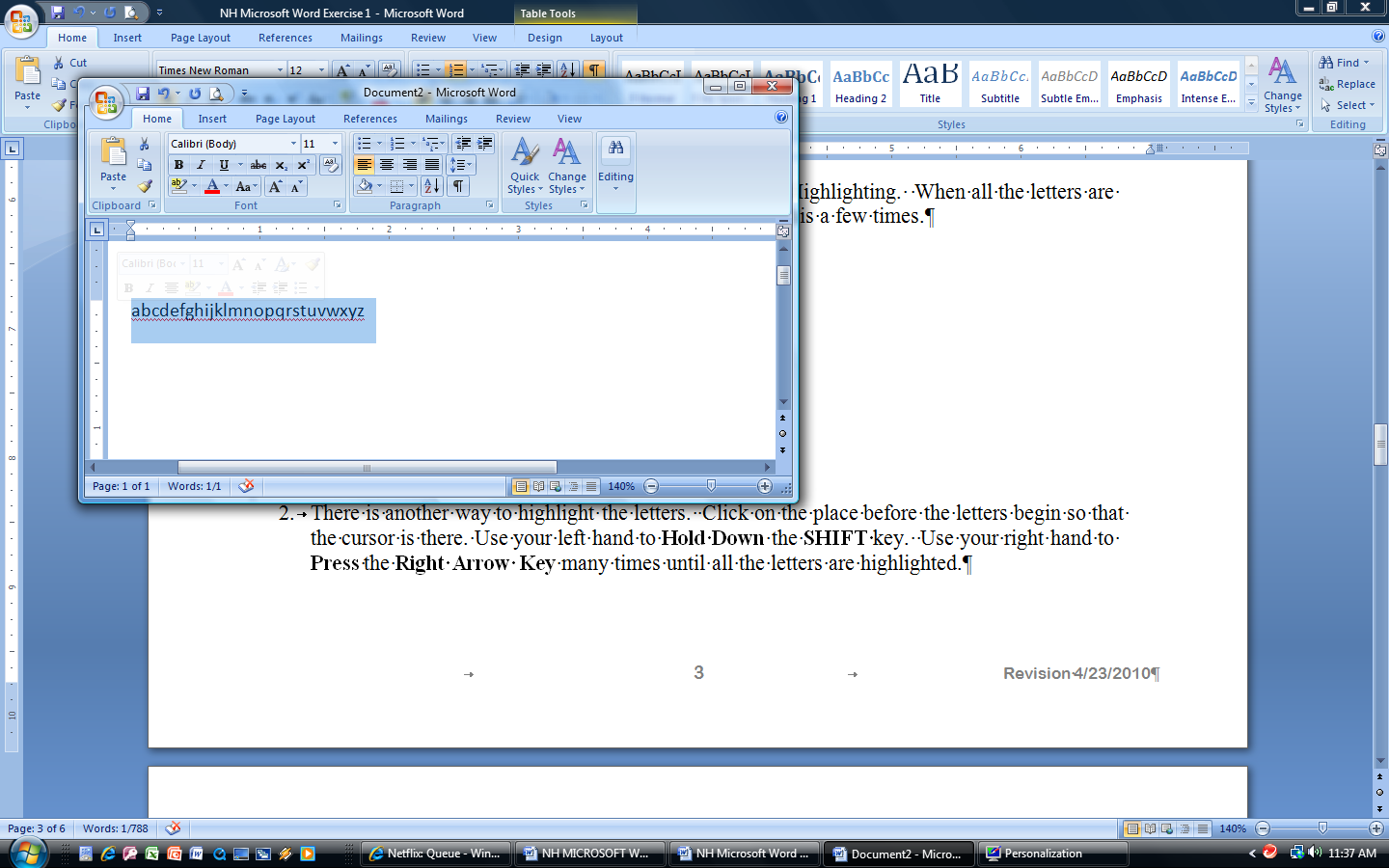Switch to References tab in Document2
Screen dimensions: 1389x868
point(370,119)
